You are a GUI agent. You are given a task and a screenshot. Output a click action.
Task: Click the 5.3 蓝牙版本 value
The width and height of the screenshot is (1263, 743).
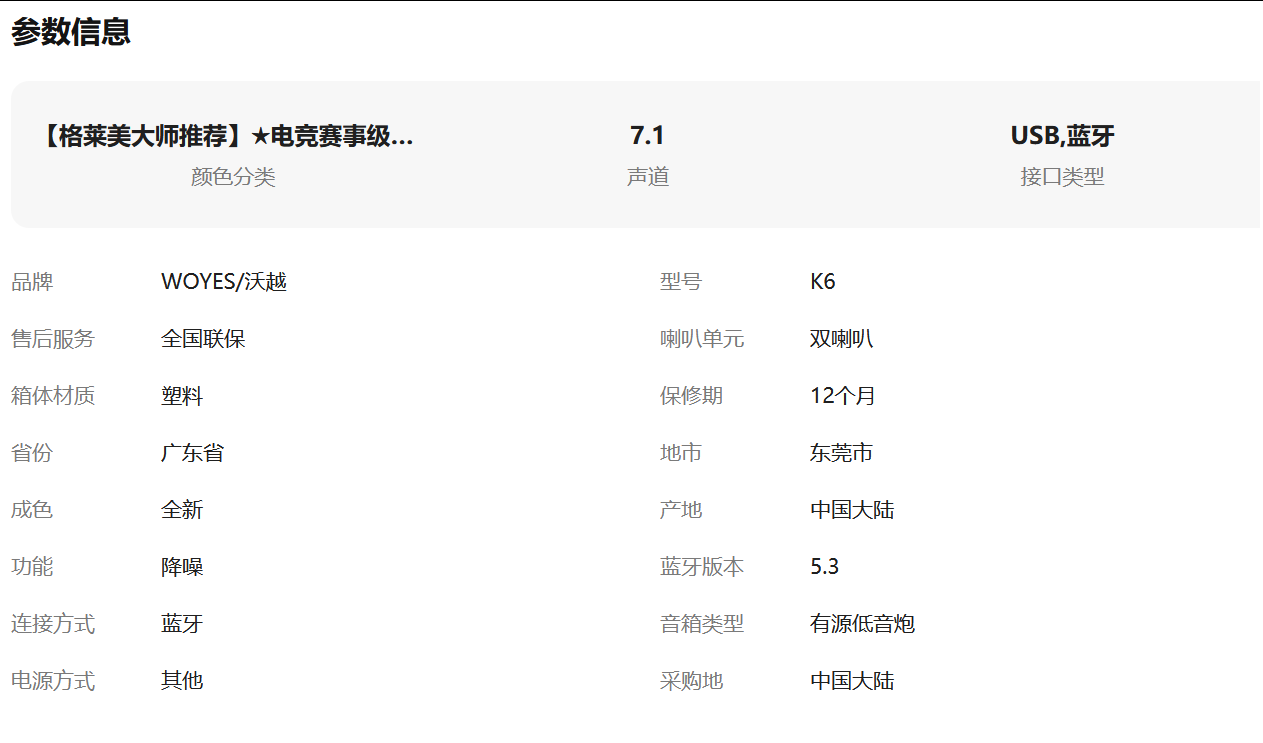[x=824, y=566]
